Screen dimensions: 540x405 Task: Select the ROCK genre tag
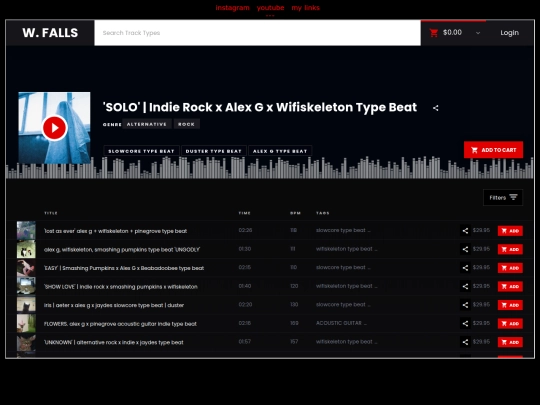[x=186, y=124]
